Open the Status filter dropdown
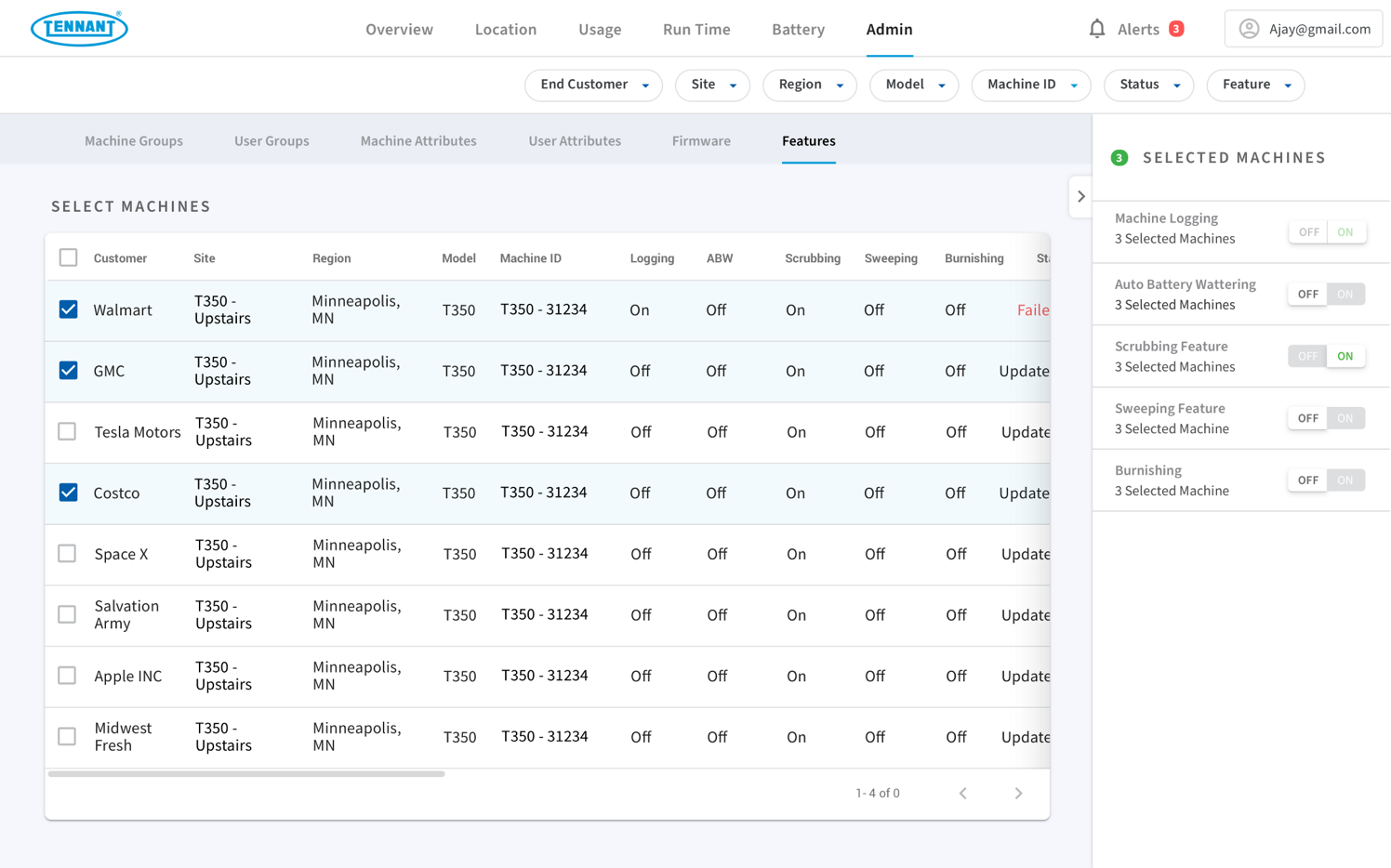The height and width of the screenshot is (868, 1391). pos(1148,85)
